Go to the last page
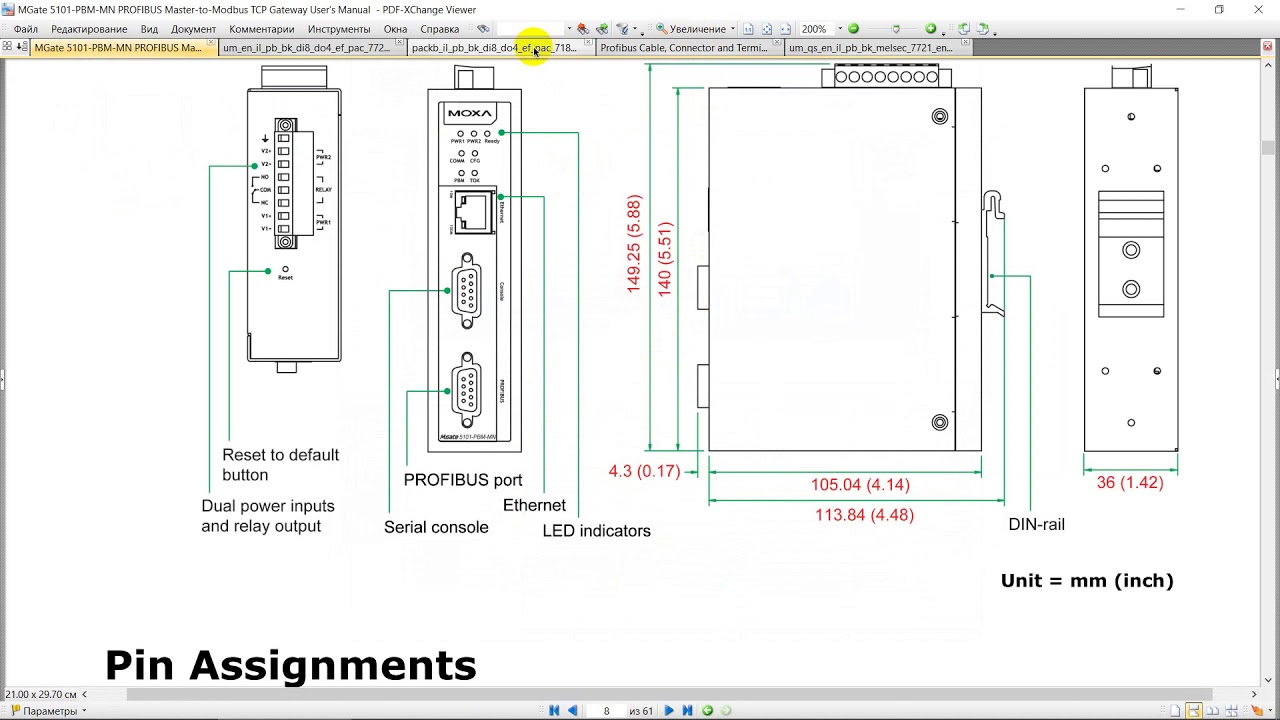This screenshot has height=720, width=1280. (x=687, y=711)
